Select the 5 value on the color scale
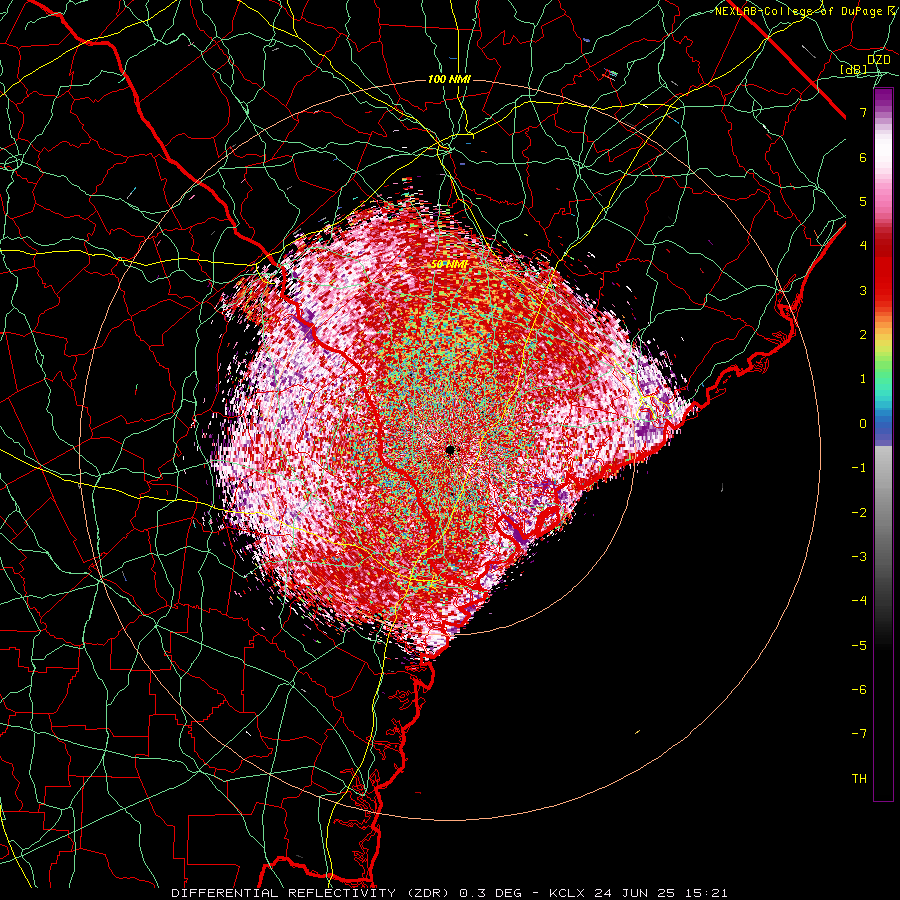This screenshot has width=900, height=900. click(863, 201)
